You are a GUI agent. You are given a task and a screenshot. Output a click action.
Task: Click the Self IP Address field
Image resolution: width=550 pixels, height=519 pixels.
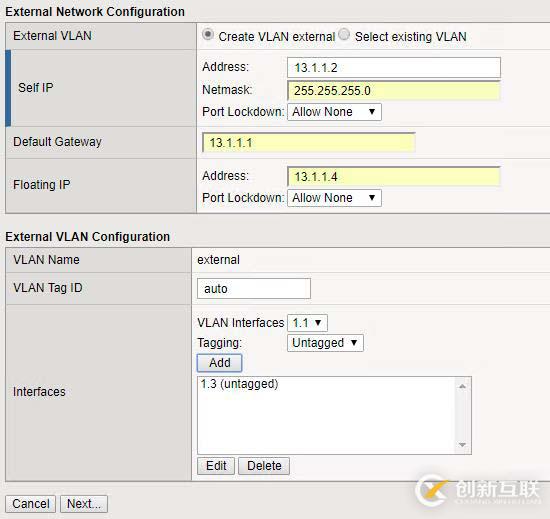tap(394, 67)
